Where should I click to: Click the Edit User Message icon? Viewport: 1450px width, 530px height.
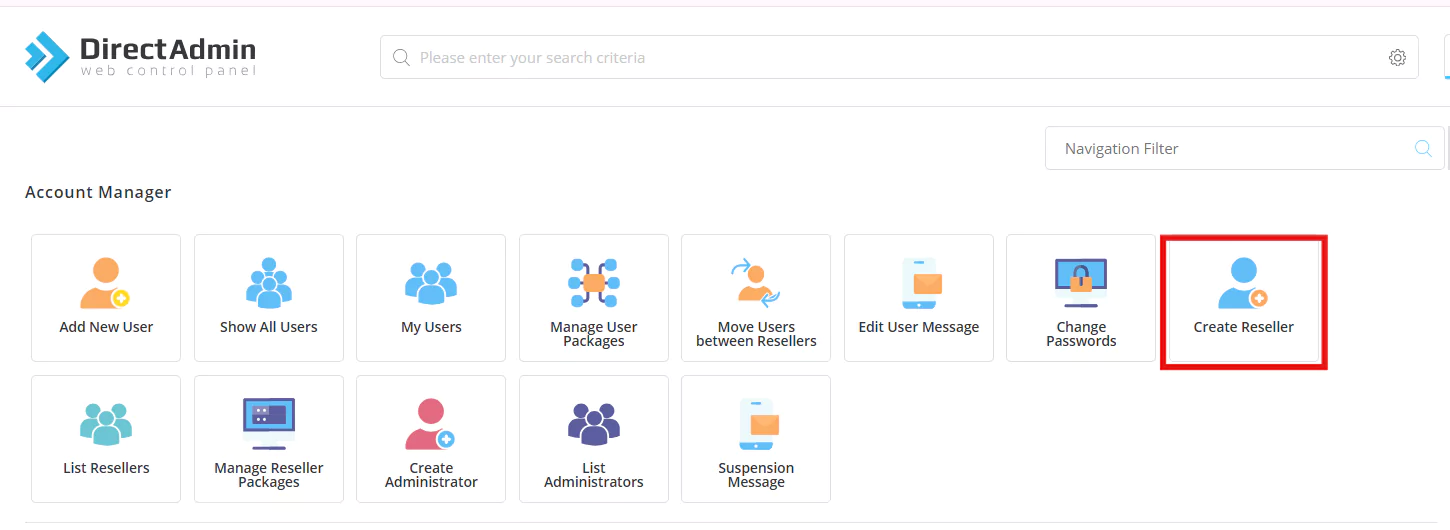point(918,283)
